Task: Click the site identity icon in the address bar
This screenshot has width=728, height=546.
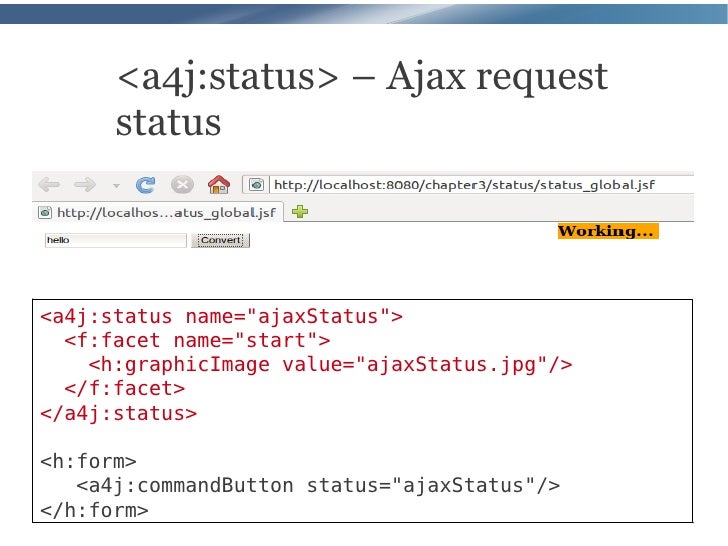Action: tap(256, 185)
